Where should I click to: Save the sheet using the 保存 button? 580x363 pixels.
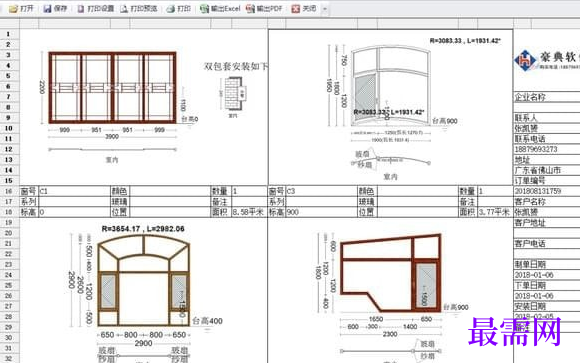[x=55, y=9]
